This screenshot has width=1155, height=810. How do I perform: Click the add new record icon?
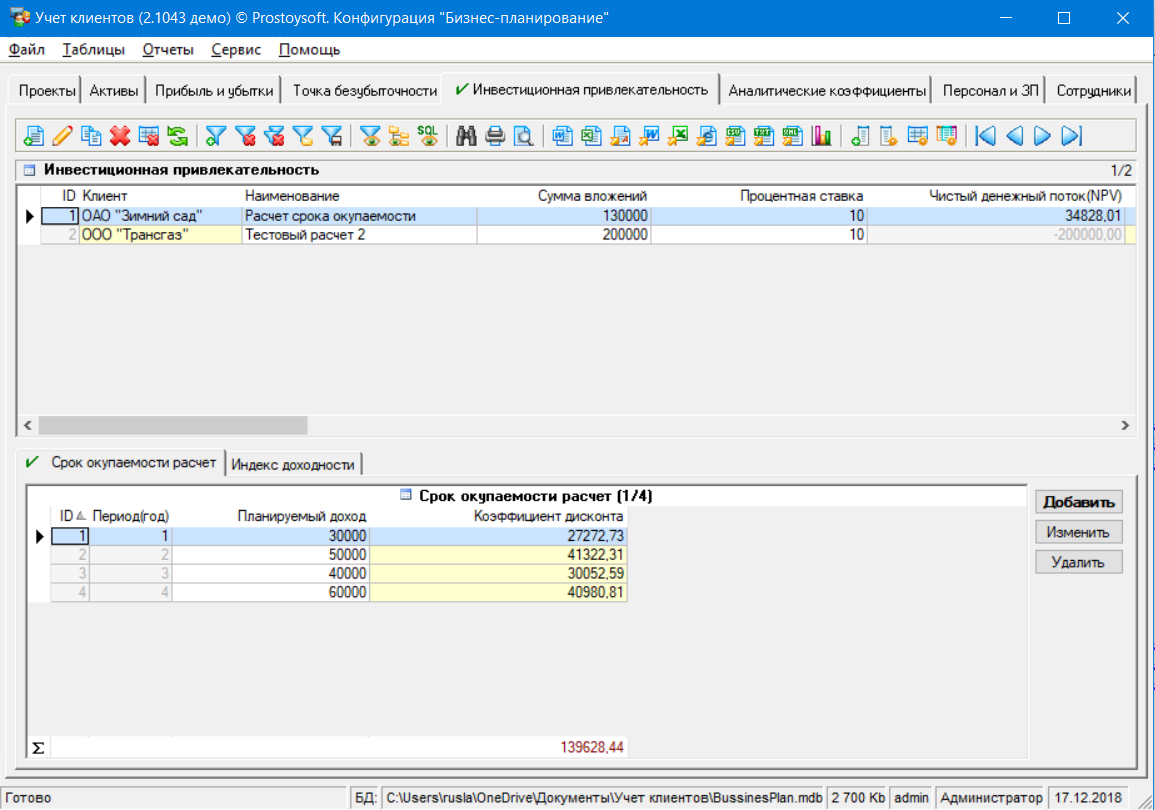coord(34,136)
